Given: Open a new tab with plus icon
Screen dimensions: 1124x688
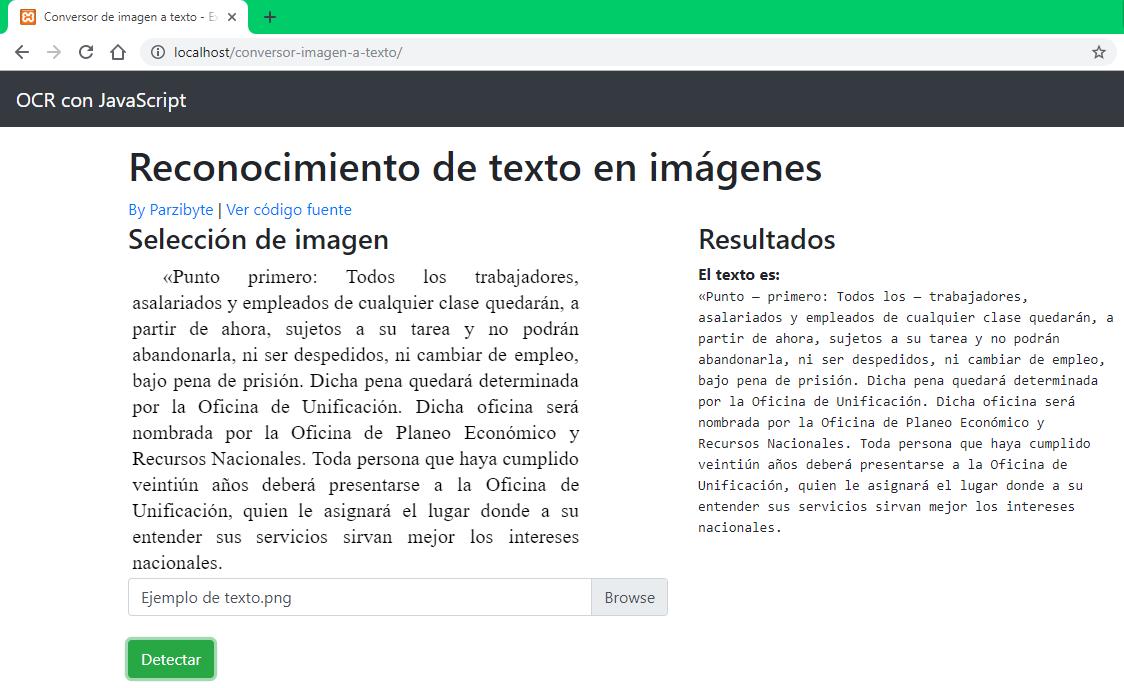Looking at the screenshot, I should coord(270,17).
